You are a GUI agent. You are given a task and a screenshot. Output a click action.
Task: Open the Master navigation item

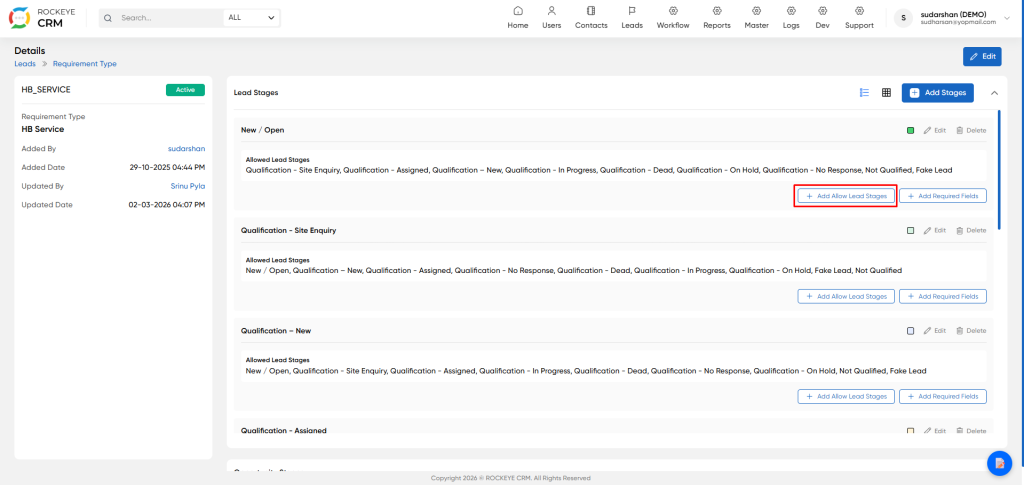(x=756, y=18)
